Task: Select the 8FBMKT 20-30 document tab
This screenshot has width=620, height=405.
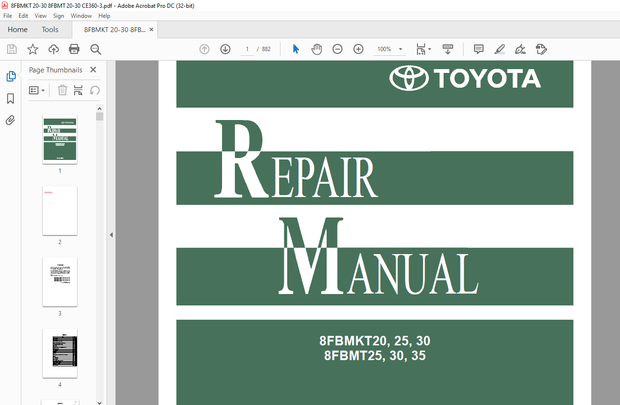Action: (x=114, y=30)
